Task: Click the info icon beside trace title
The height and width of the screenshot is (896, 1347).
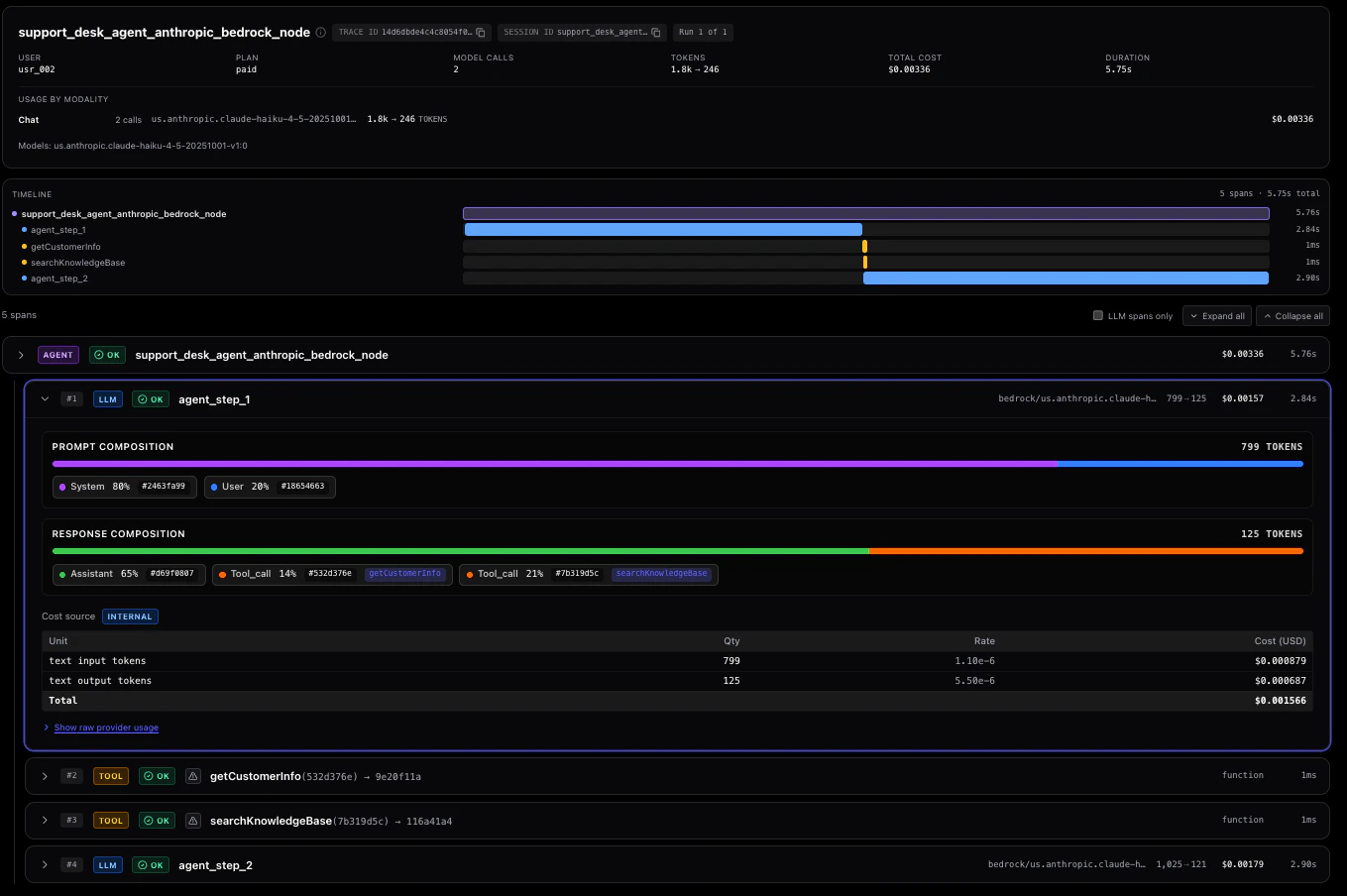Action: point(320,32)
